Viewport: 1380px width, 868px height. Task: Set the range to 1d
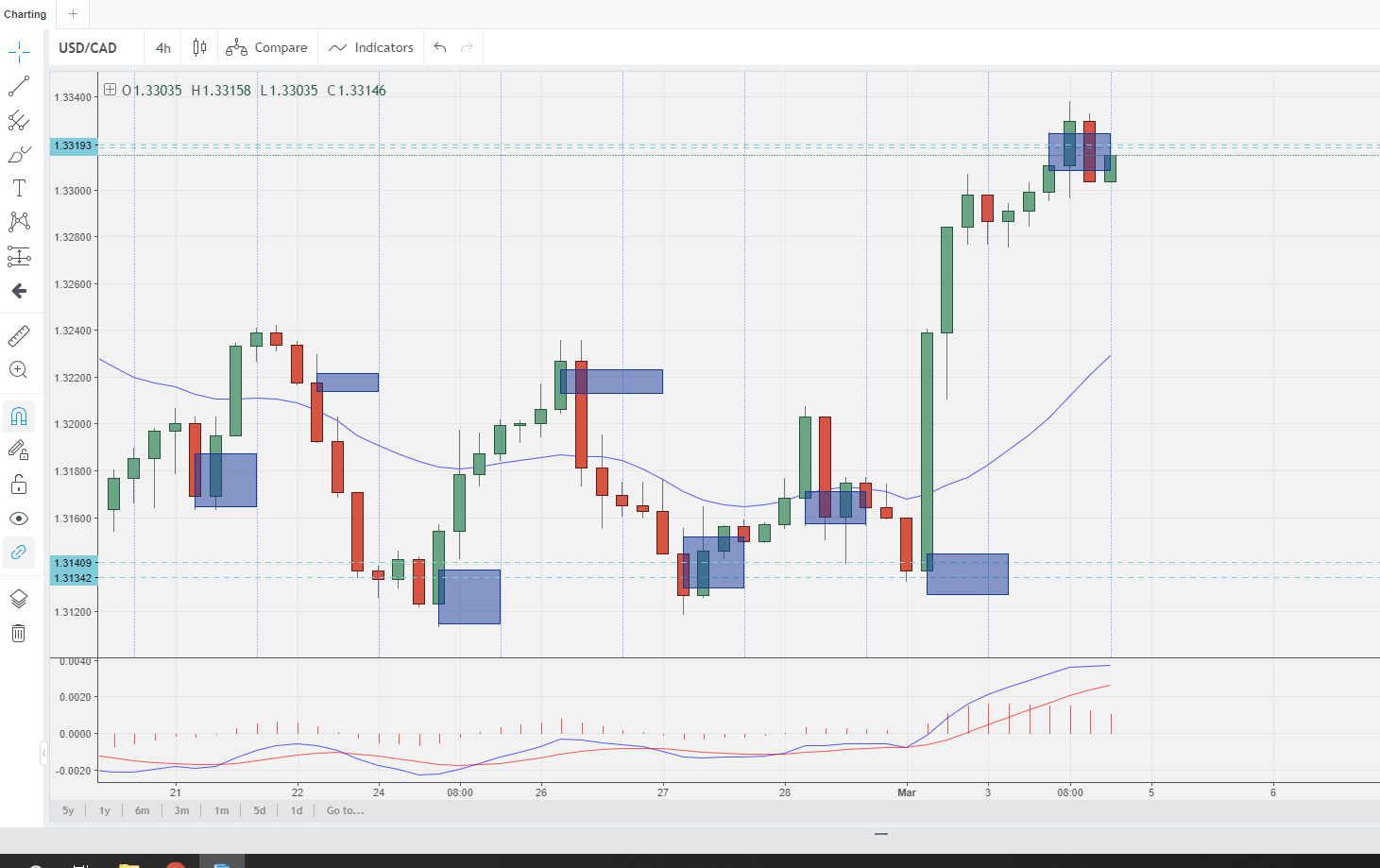[297, 810]
